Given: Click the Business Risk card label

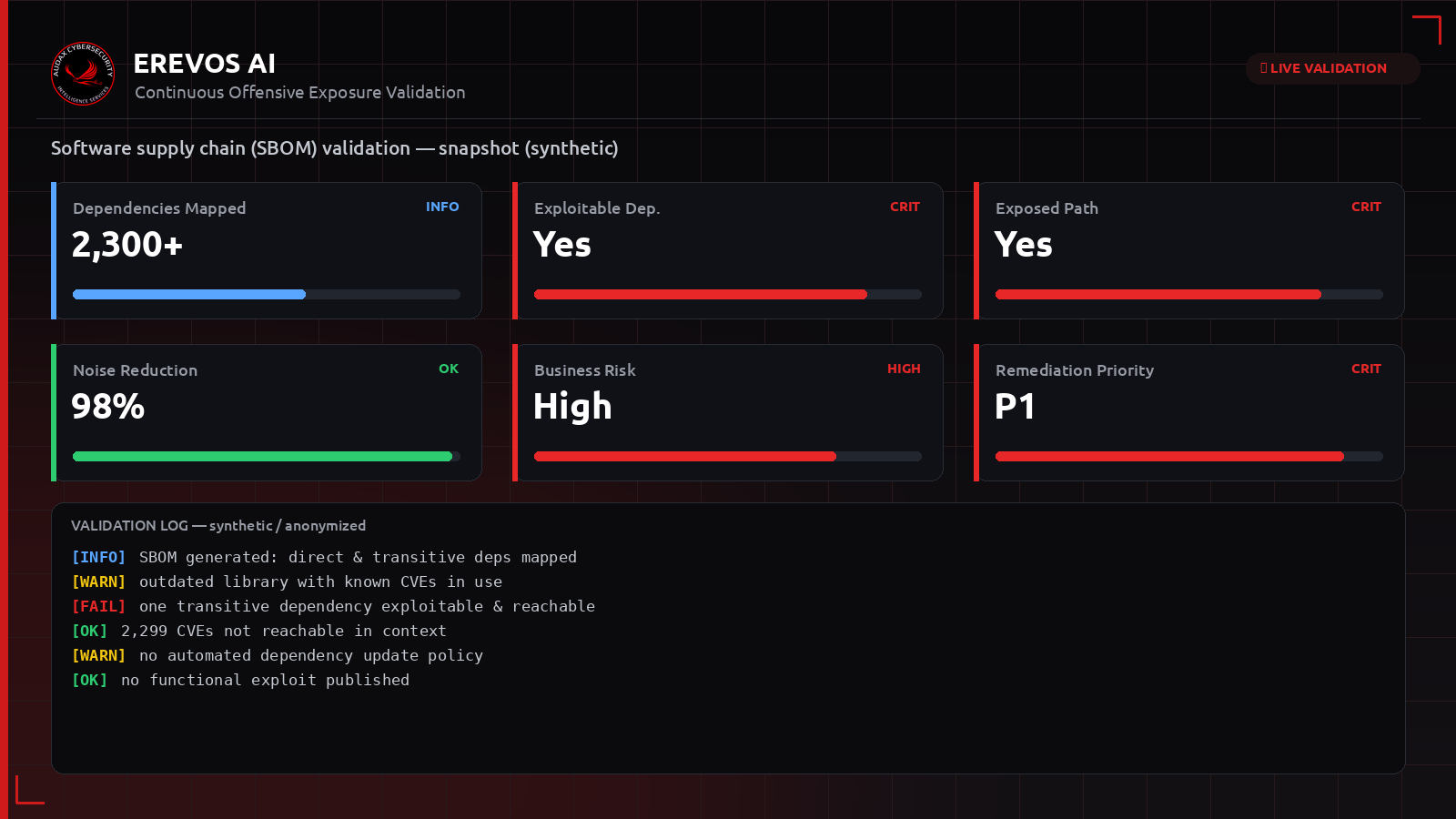Looking at the screenshot, I should pyautogui.click(x=585, y=370).
